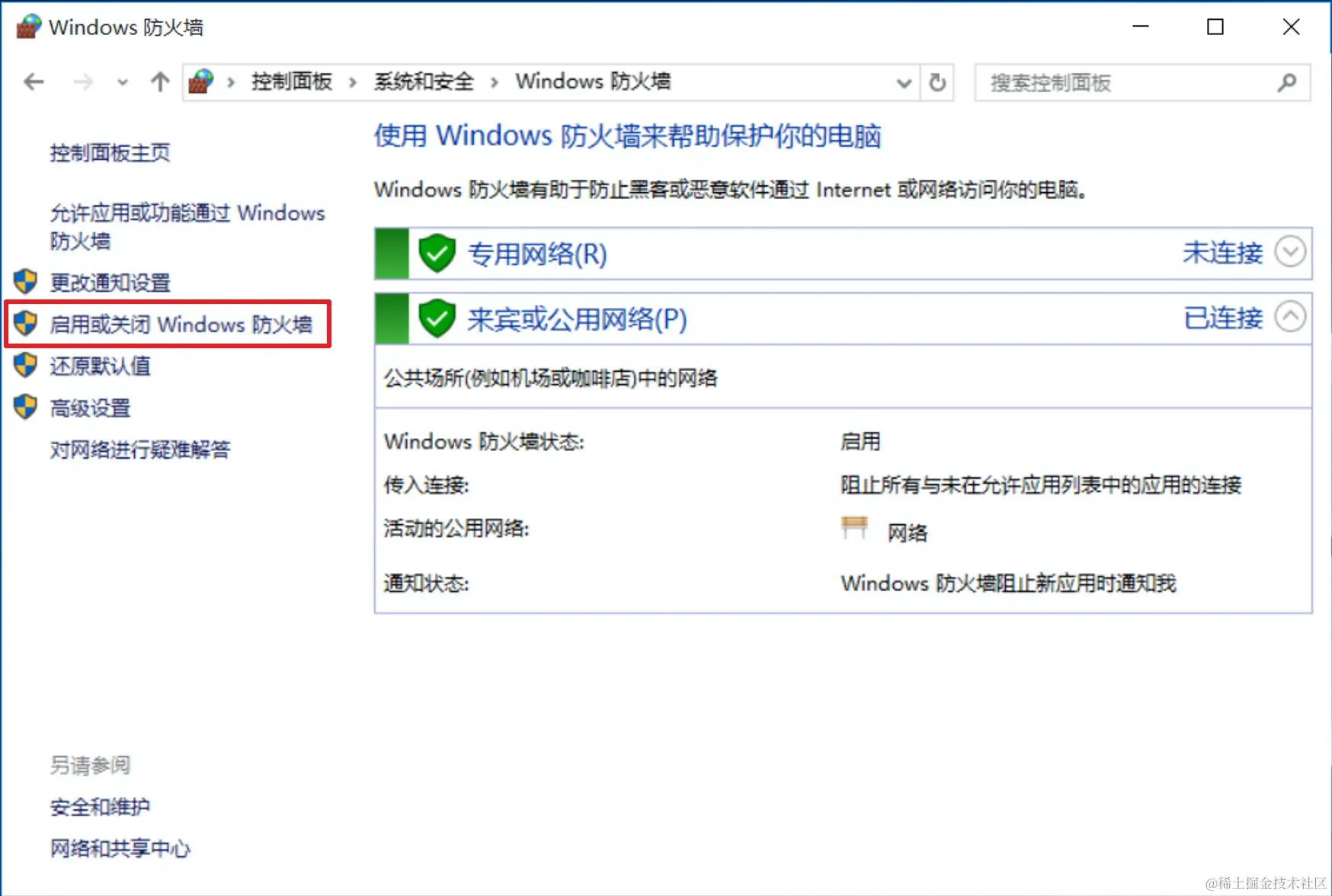
Task: Click the back navigation arrow
Action: tap(34, 82)
